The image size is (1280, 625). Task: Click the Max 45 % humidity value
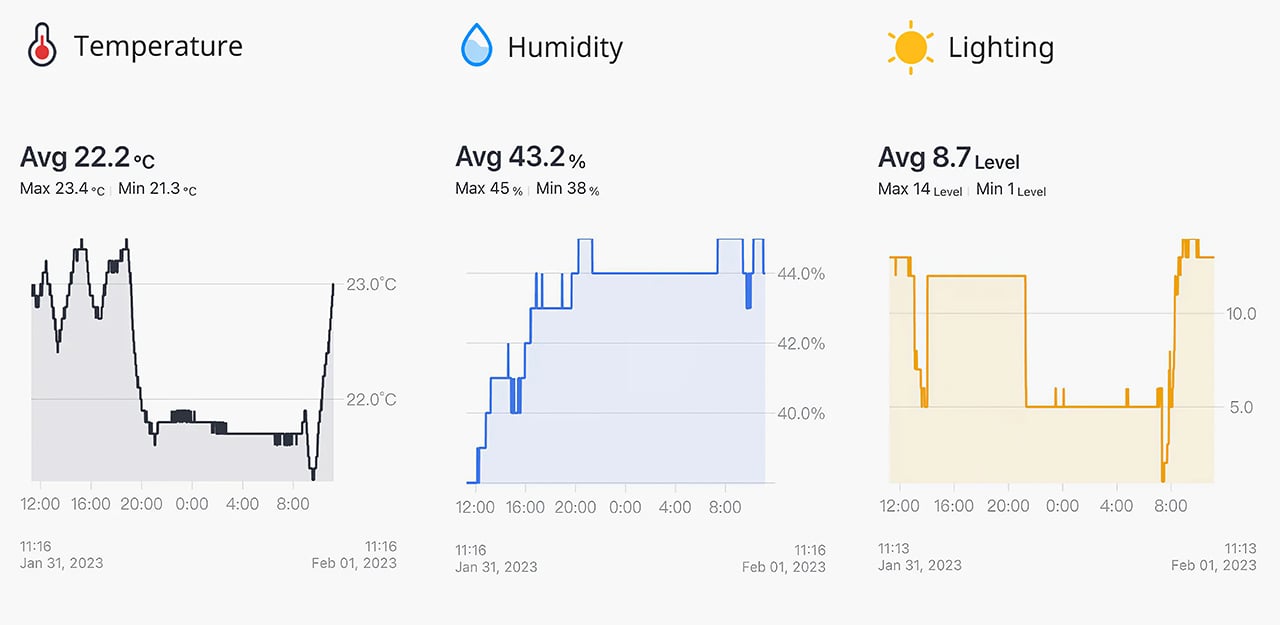tap(489, 189)
